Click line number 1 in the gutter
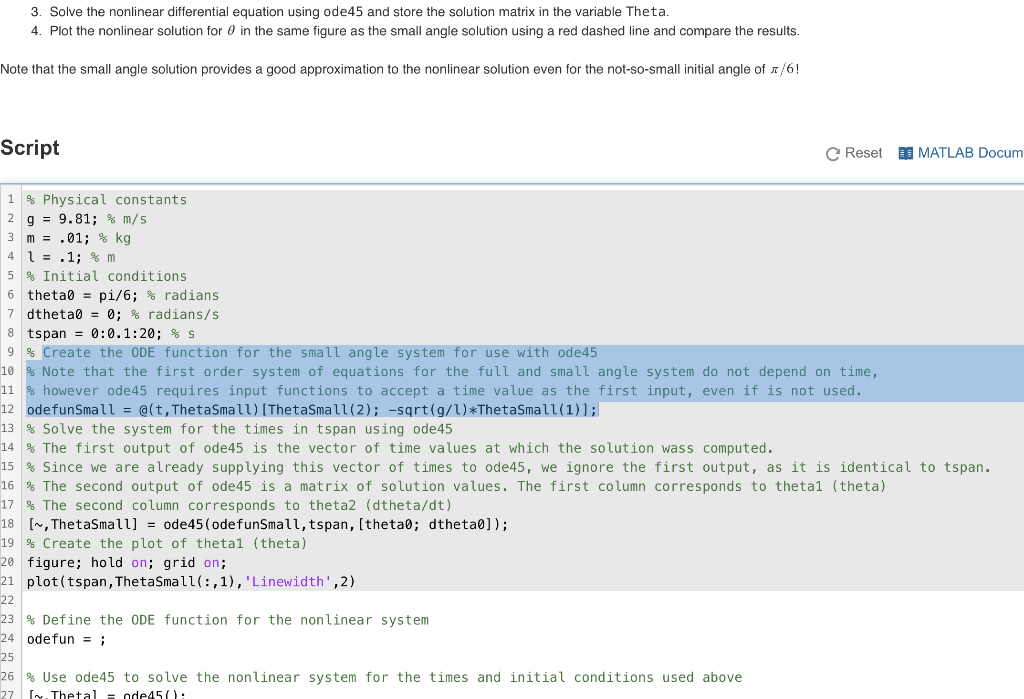 (x=10, y=199)
